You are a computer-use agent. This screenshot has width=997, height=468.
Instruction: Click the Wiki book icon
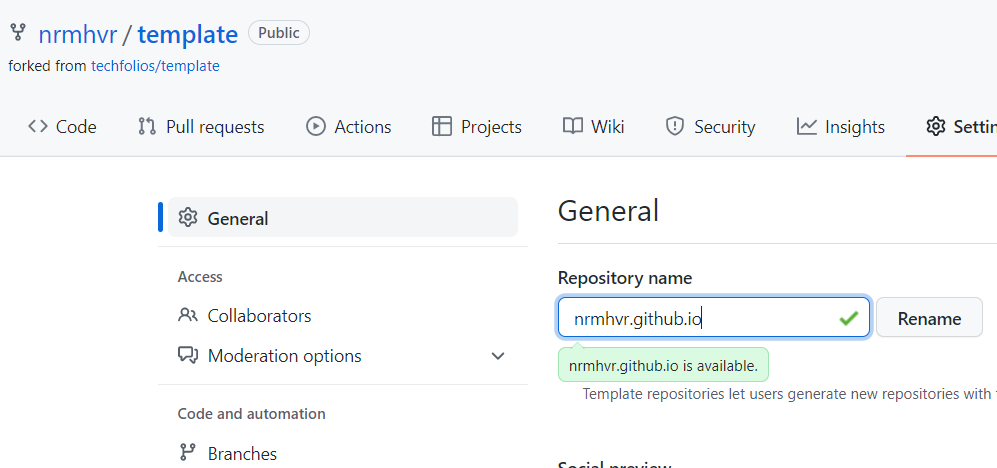tap(572, 127)
